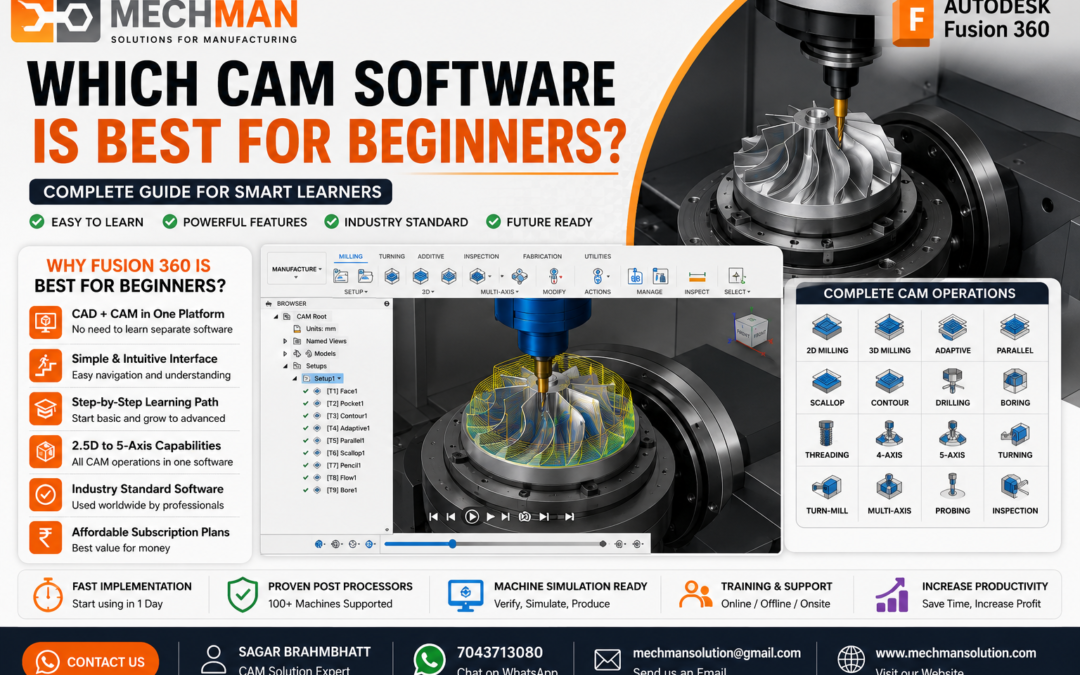Open the SETUP dropdown menu

coord(356,292)
